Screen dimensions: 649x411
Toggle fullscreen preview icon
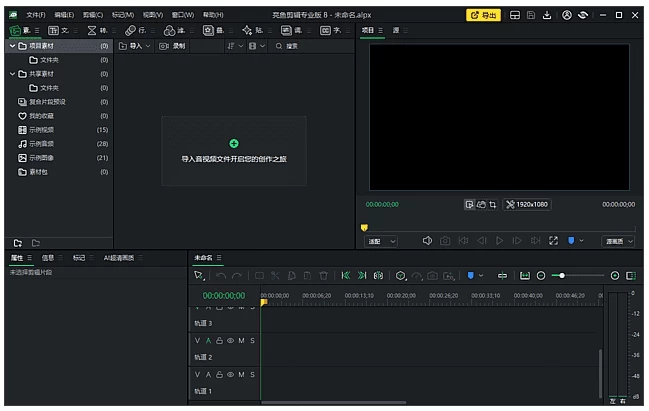[553, 240]
